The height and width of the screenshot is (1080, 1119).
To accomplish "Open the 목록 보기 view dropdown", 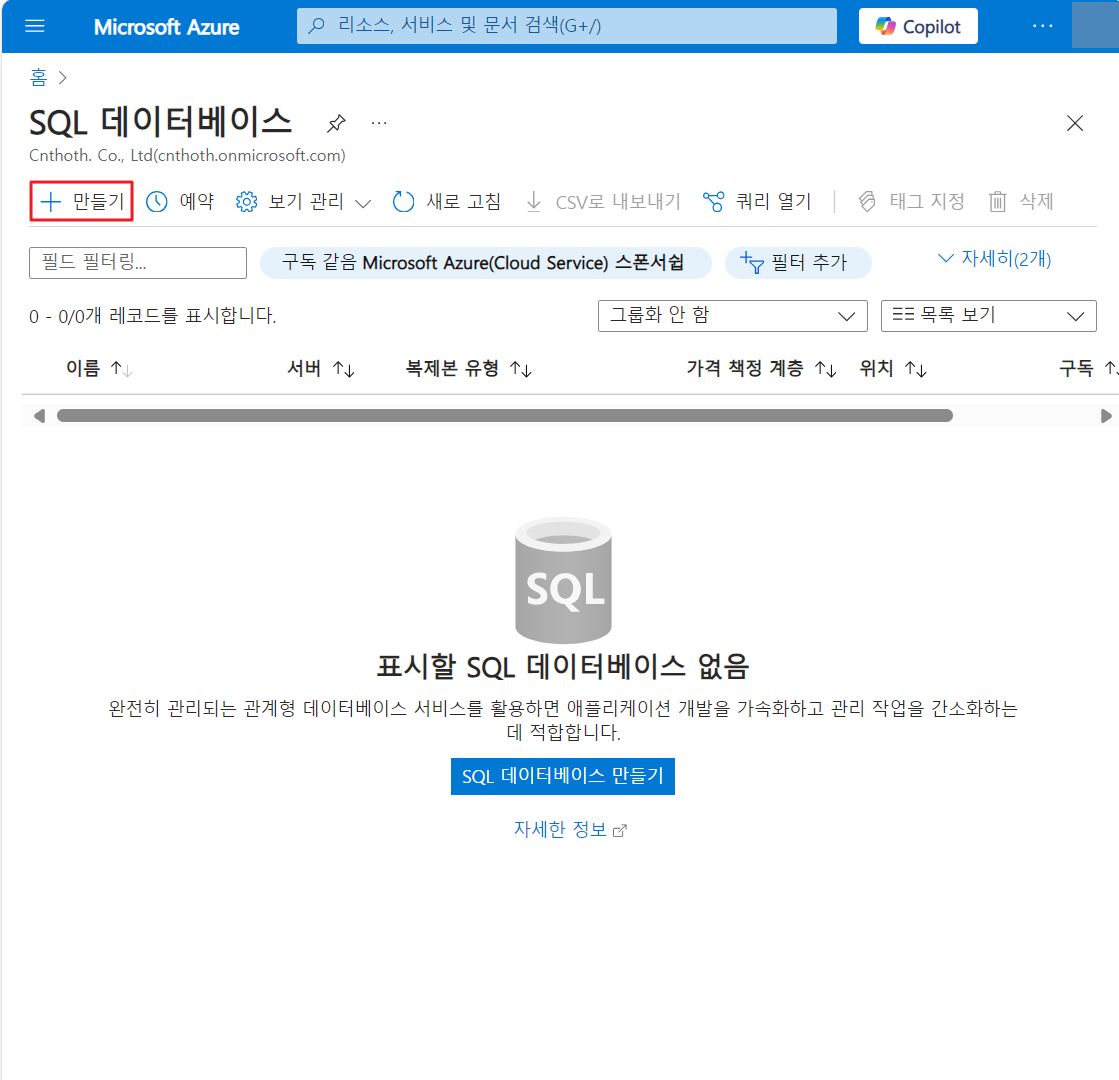I will [x=988, y=316].
